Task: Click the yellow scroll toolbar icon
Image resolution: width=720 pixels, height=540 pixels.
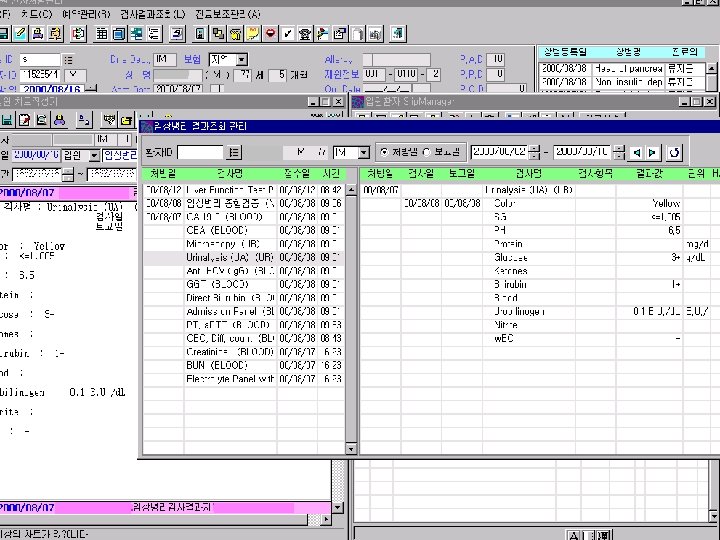Action: pos(235,34)
